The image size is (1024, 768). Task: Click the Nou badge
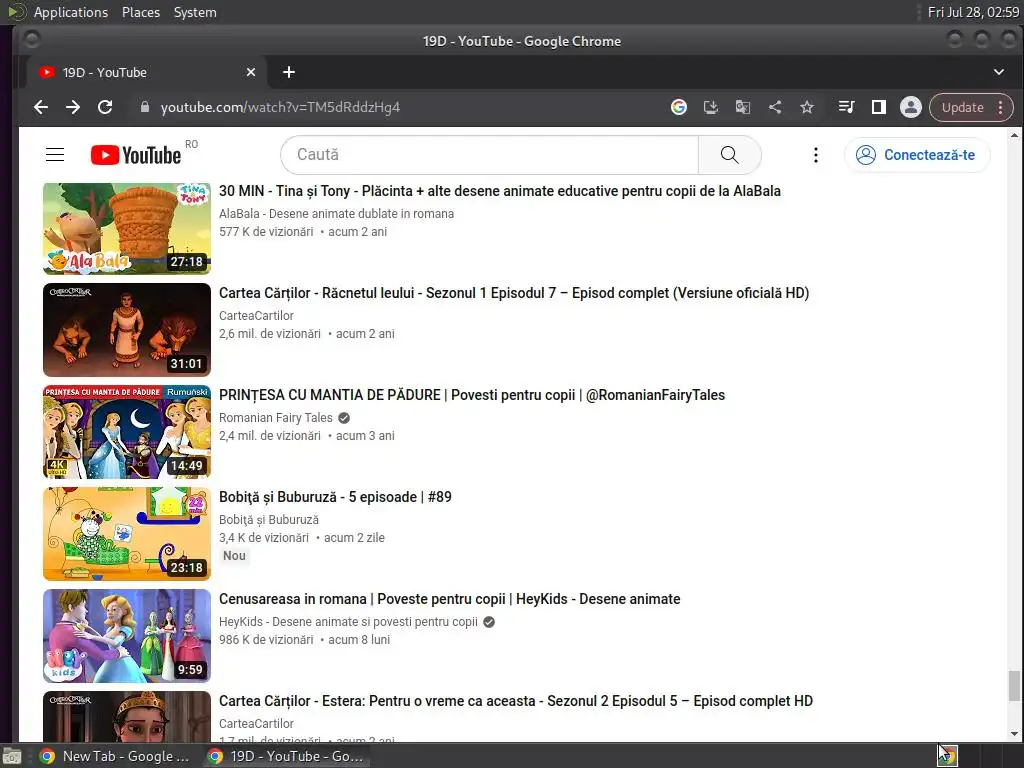click(x=234, y=556)
